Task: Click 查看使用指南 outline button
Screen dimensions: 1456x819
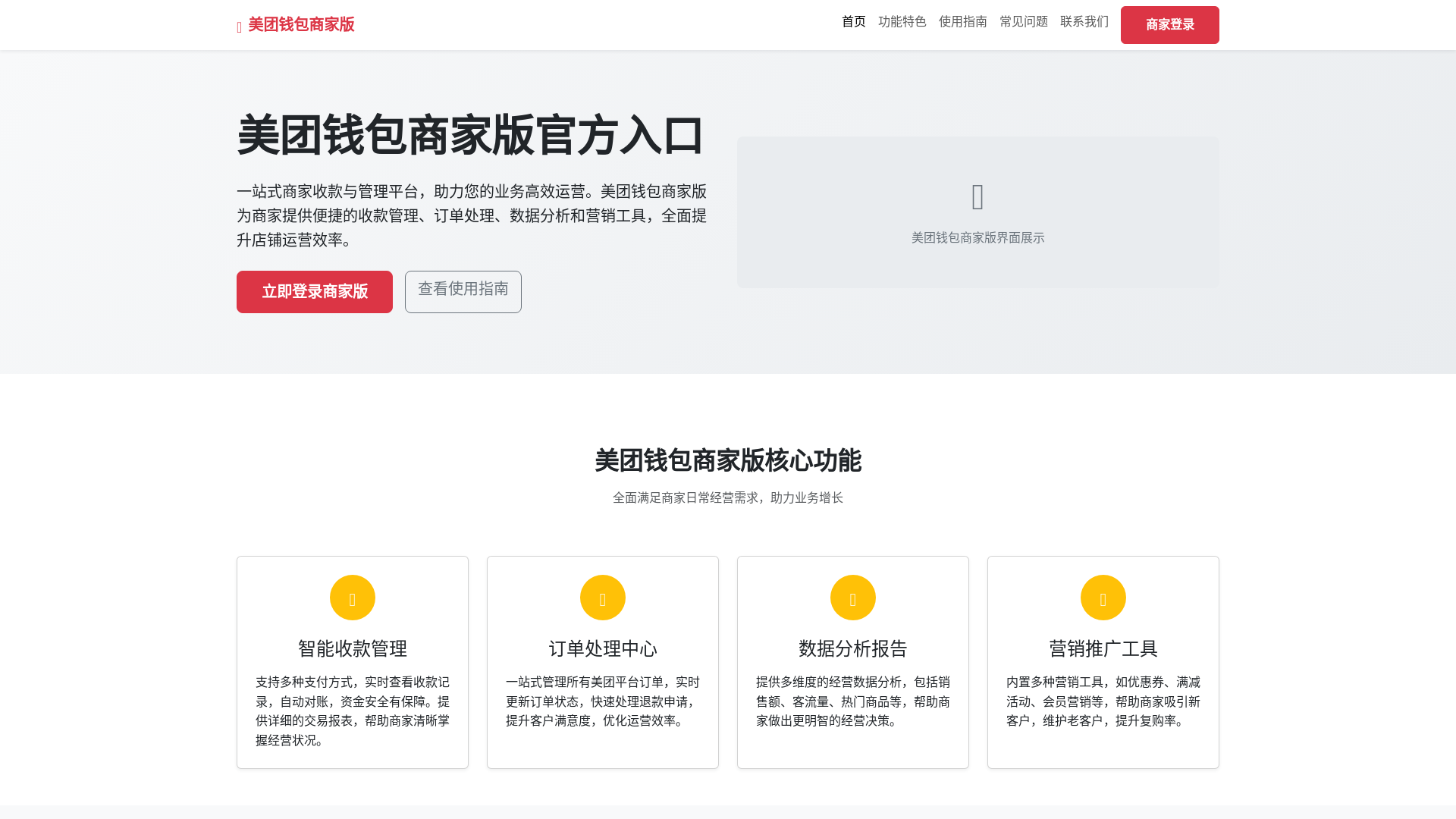Action: (463, 292)
